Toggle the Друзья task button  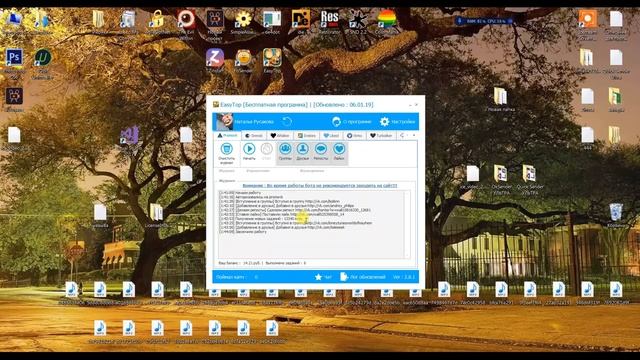click(302, 152)
